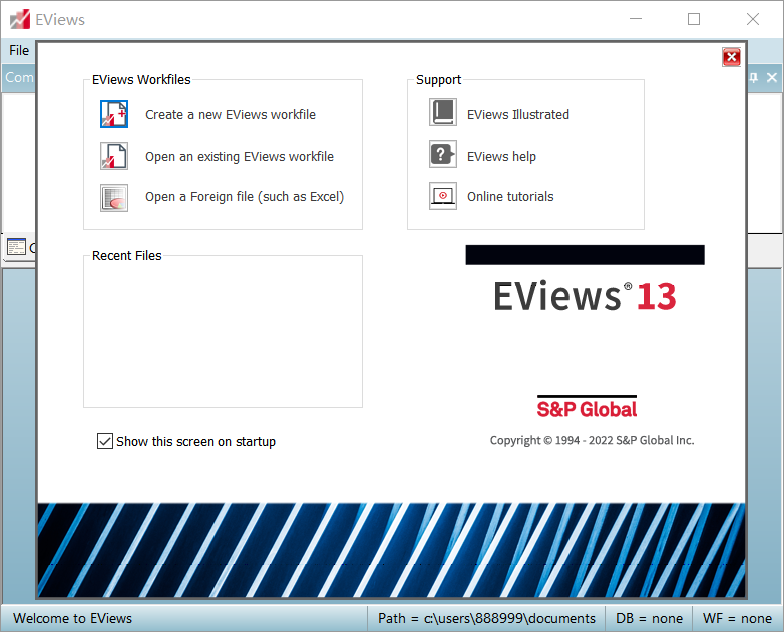Close the EViews application window
The image size is (784, 632).
(x=752, y=19)
